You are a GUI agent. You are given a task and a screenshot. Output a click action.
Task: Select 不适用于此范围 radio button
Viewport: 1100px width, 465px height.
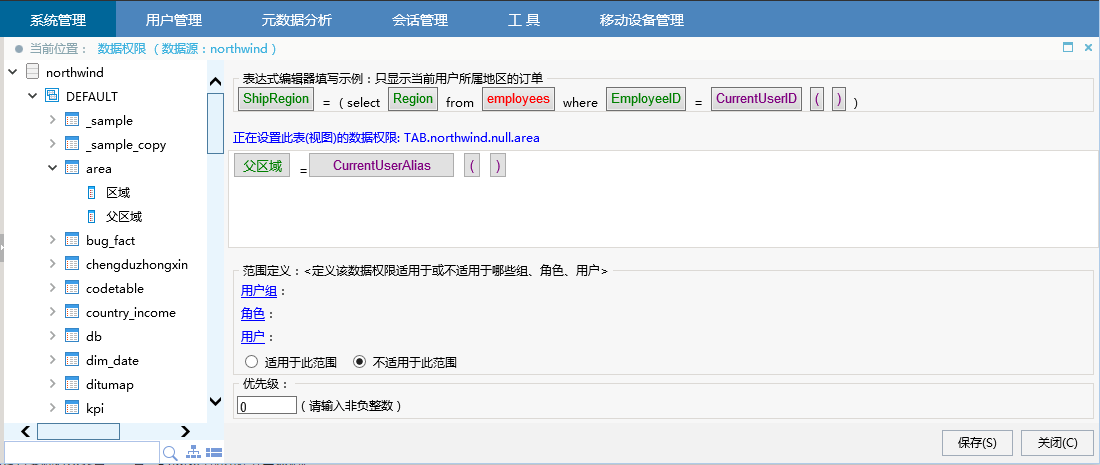pos(359,363)
